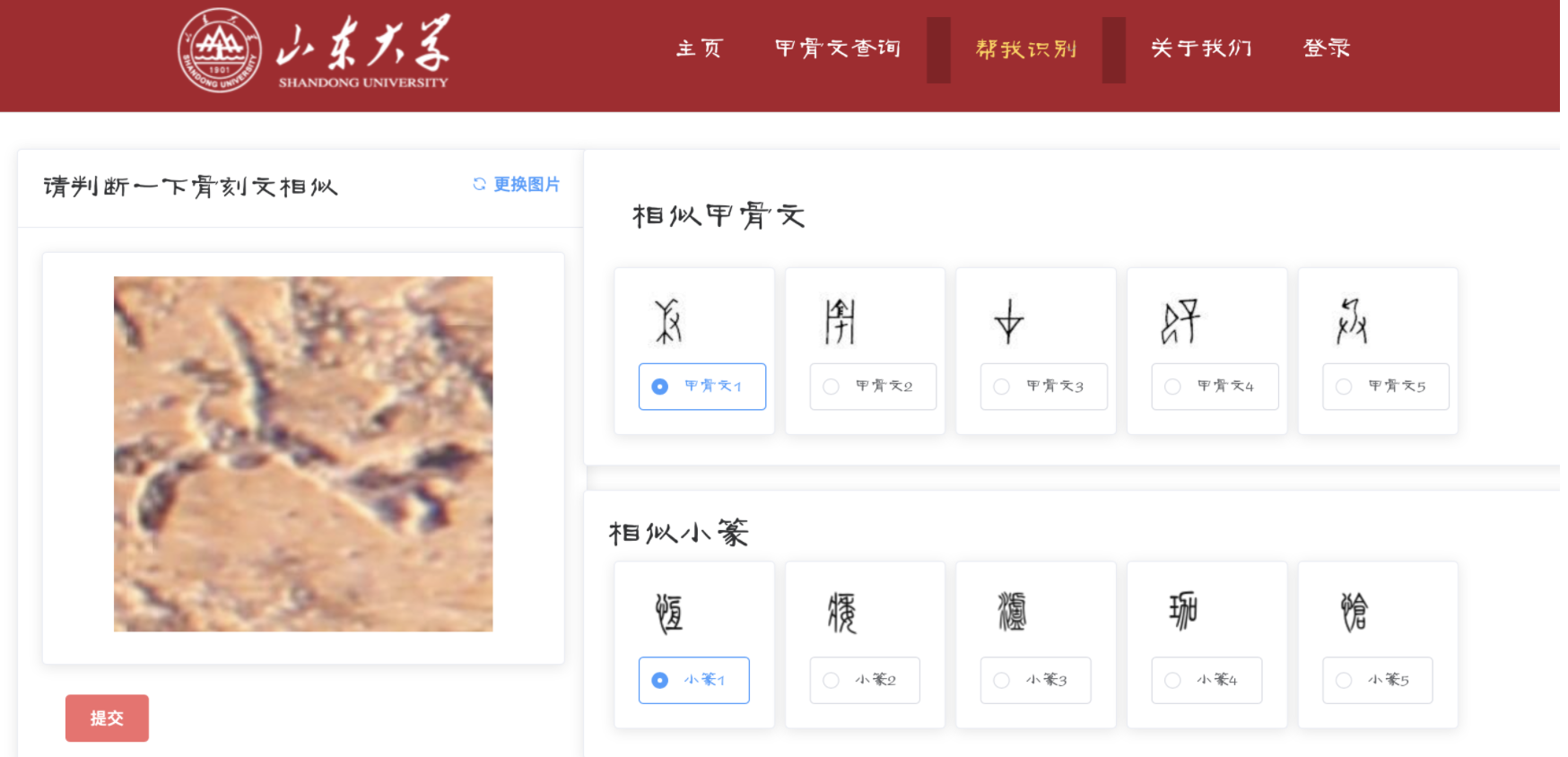This screenshot has width=1568, height=757.
Task: Select the 甲骨文4 radio option
Action: pyautogui.click(x=1172, y=387)
